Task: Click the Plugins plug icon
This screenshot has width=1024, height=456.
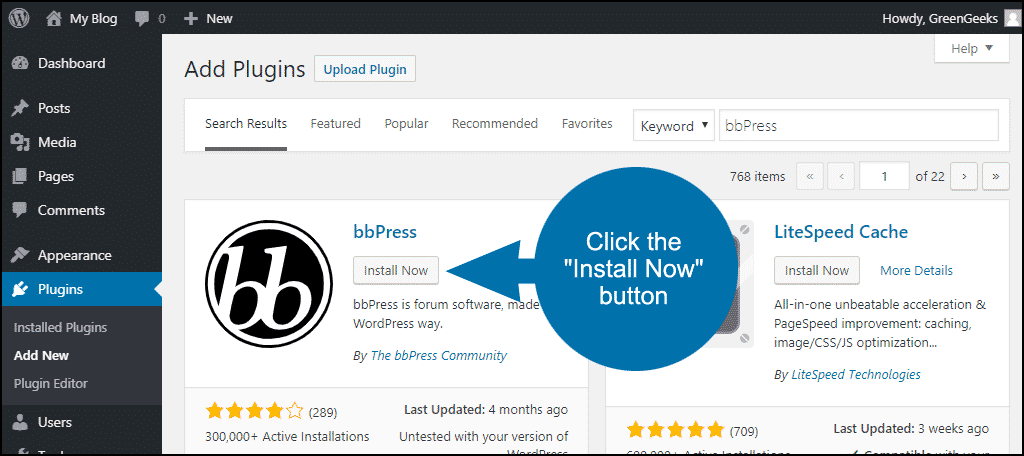Action: coord(21,289)
